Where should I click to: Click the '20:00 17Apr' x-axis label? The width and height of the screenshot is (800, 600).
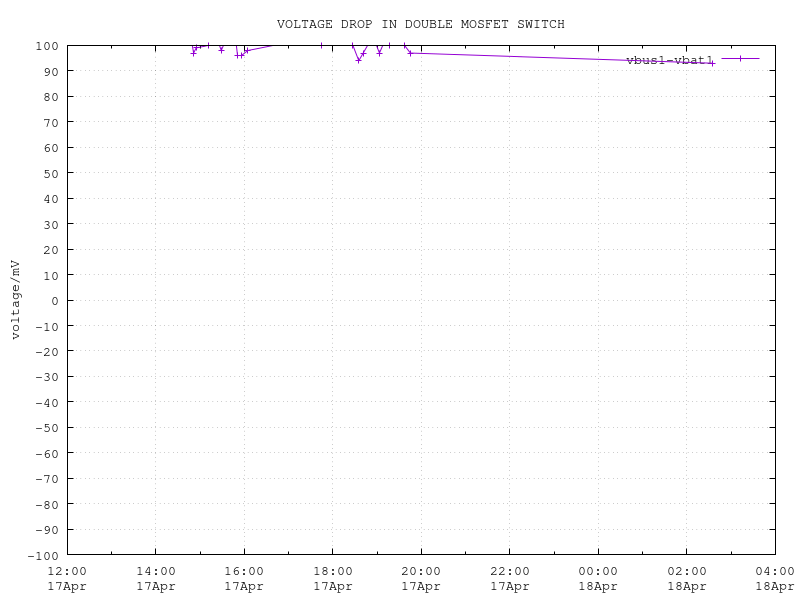421,579
